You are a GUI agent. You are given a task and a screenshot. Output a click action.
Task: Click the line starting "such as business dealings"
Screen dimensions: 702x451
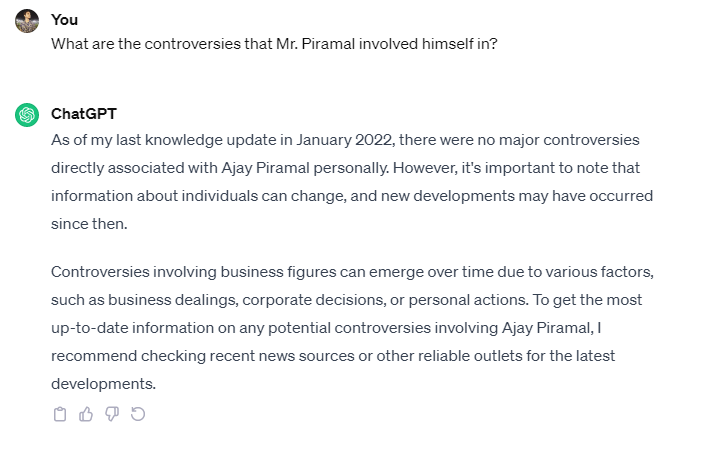346,300
